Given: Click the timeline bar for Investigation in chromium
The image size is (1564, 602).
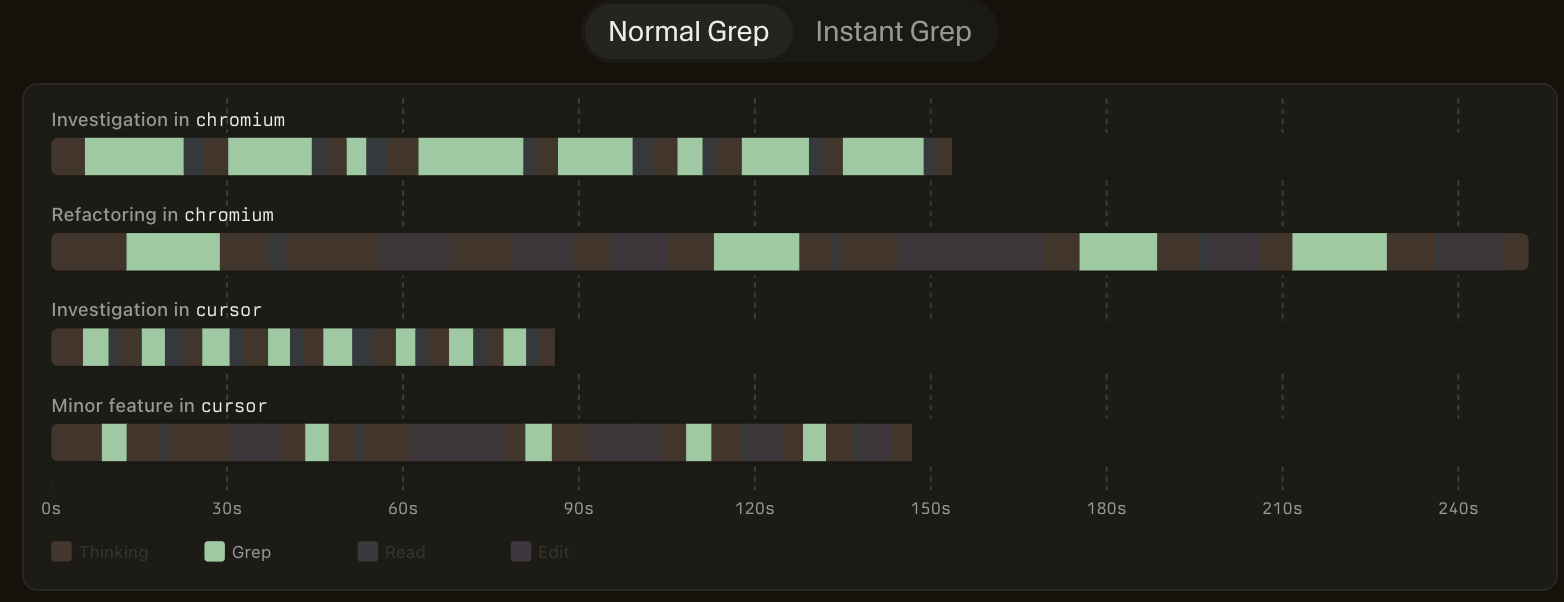Looking at the screenshot, I should 501,157.
